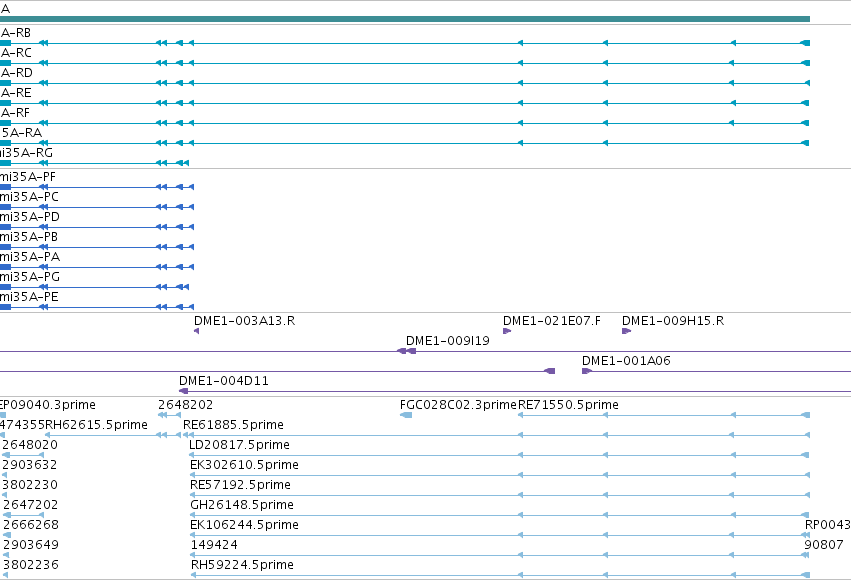Select the A-RD transcript label
851x580 pixels.
tap(16, 73)
